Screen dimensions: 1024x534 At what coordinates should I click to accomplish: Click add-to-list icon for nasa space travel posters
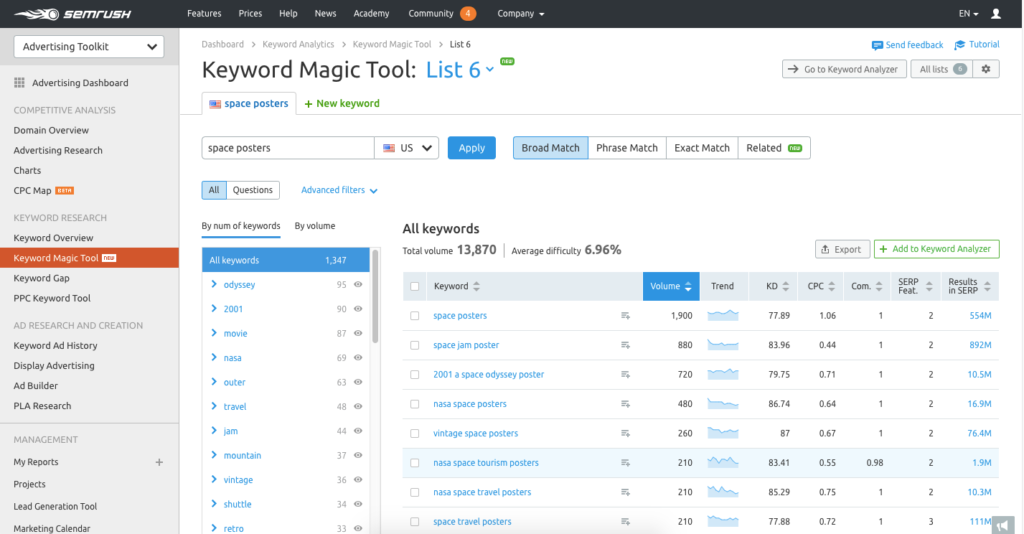625,492
